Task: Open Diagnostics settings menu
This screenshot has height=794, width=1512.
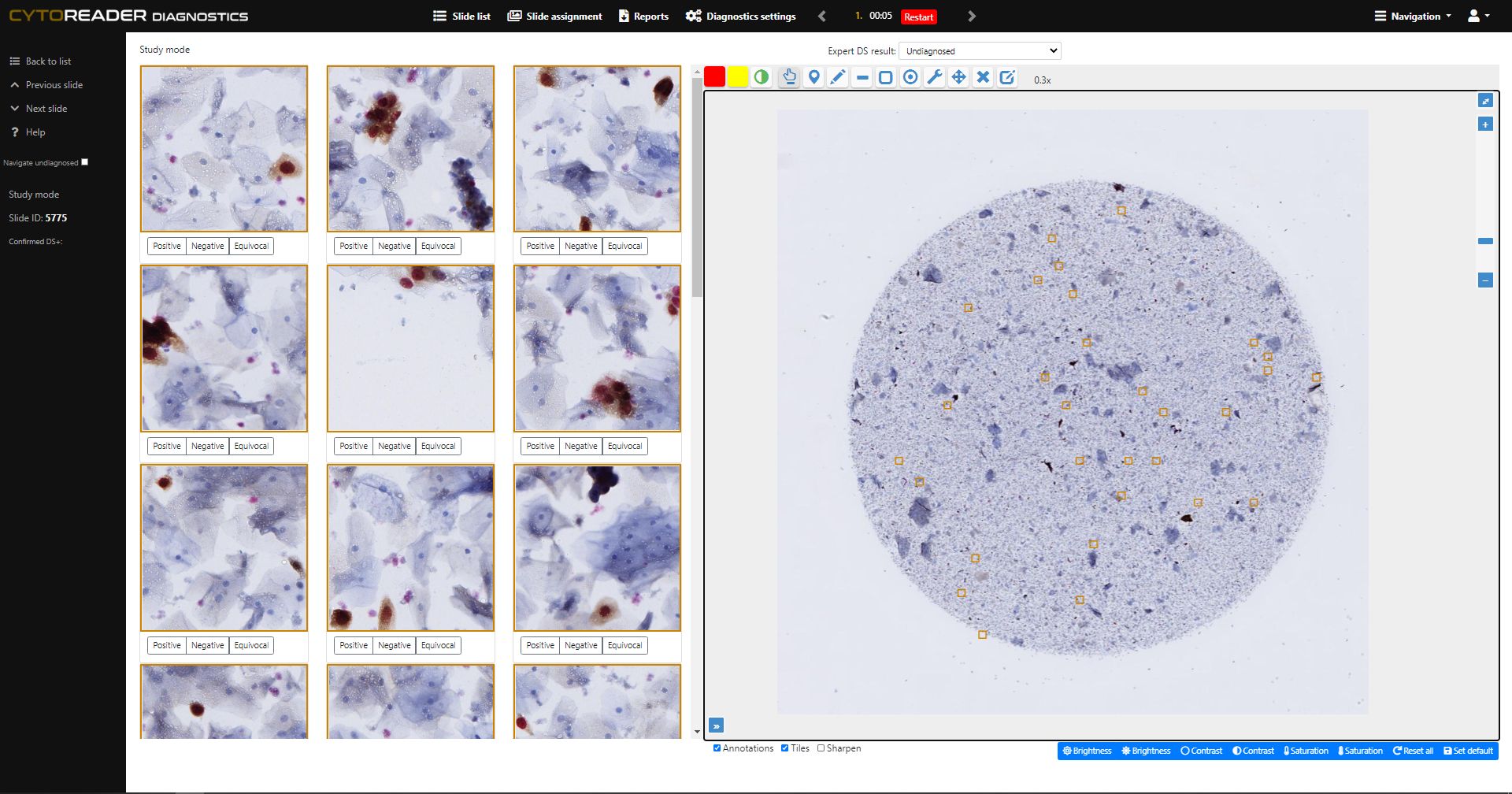Action: (x=740, y=16)
